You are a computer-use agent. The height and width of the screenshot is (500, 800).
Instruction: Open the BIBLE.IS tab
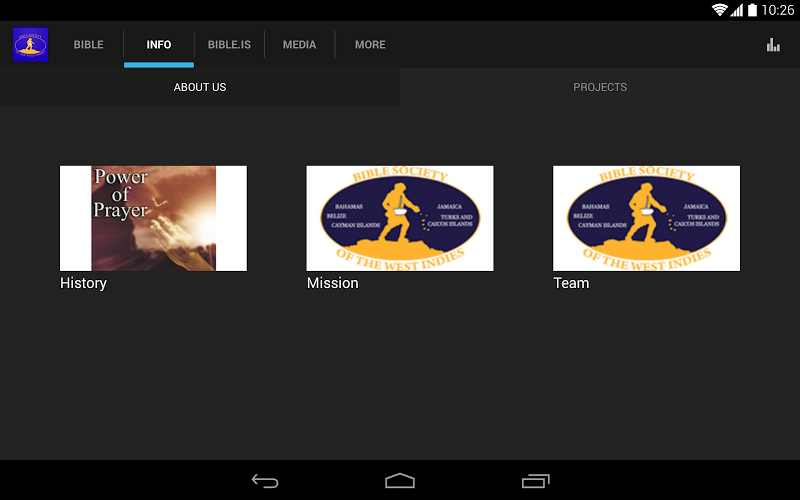coord(229,44)
